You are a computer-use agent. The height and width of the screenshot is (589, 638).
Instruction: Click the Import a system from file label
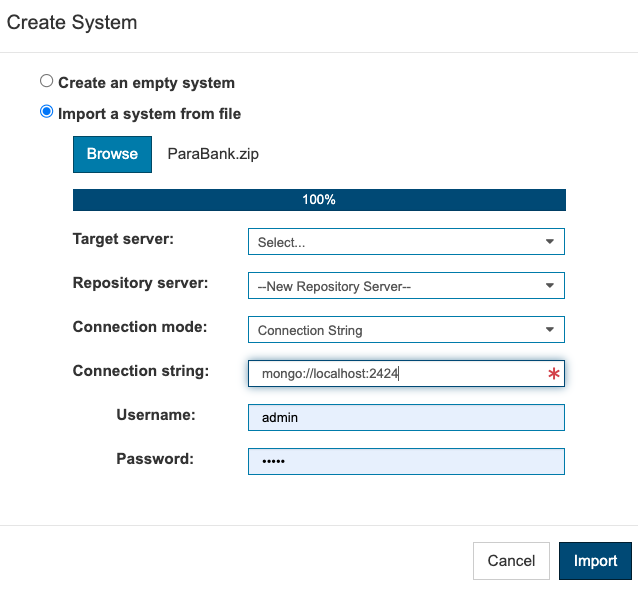pyautogui.click(x=149, y=113)
